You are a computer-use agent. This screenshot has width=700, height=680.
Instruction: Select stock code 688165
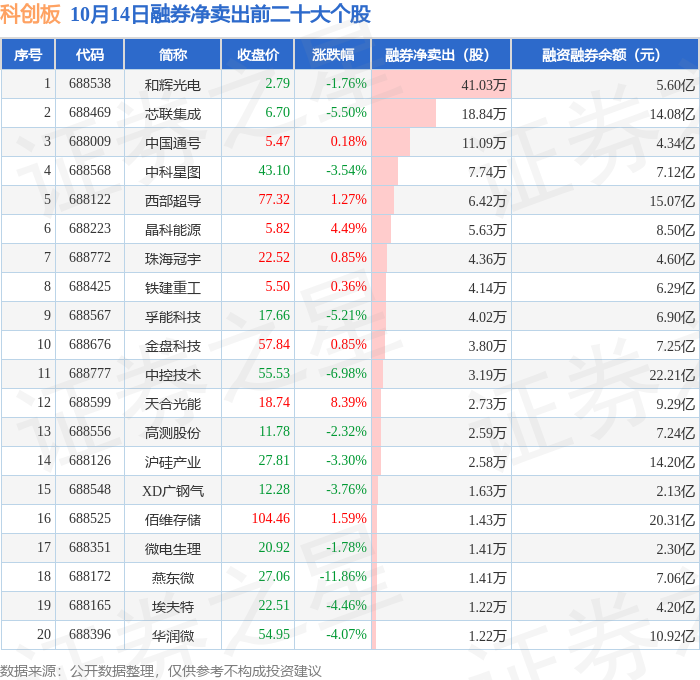pos(90,606)
